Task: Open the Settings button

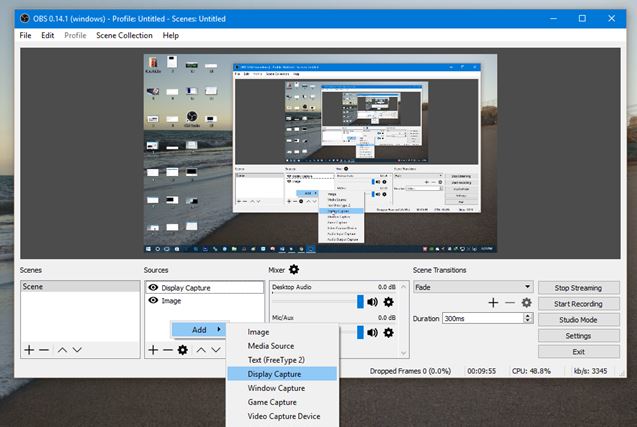Action: point(578,336)
